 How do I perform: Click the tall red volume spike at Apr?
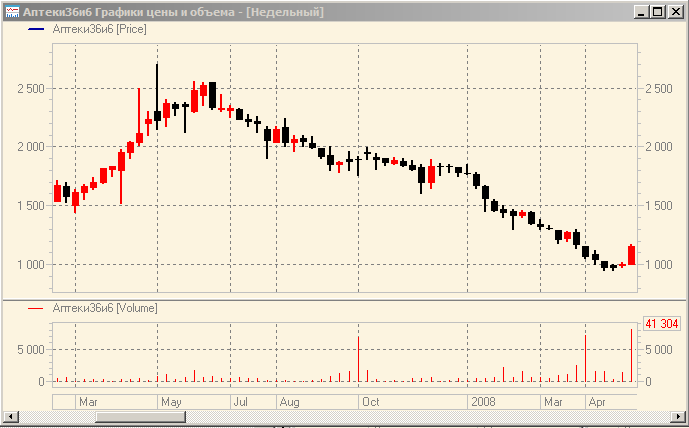pyautogui.click(x=586, y=358)
